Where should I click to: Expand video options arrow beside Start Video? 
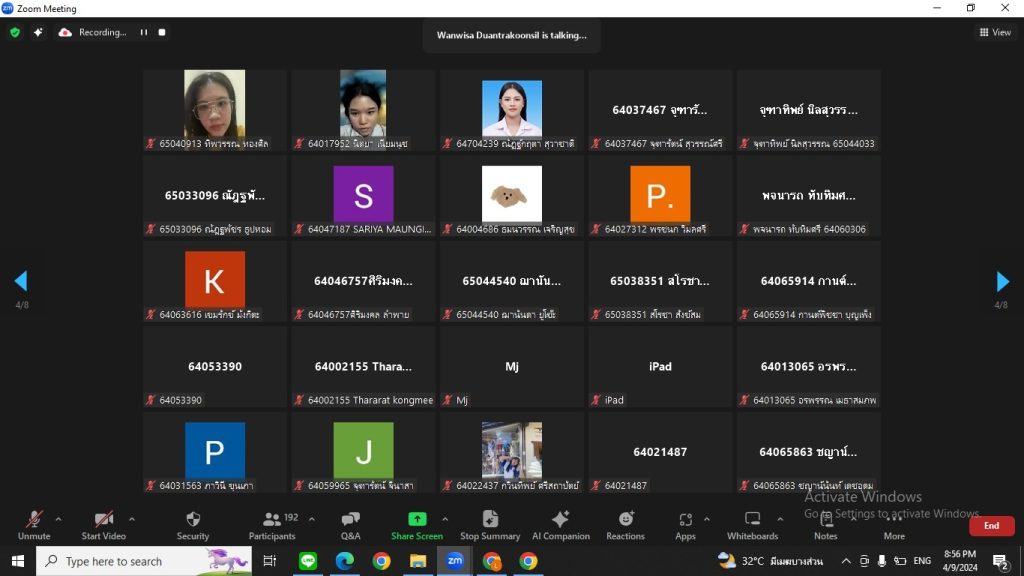click(132, 519)
